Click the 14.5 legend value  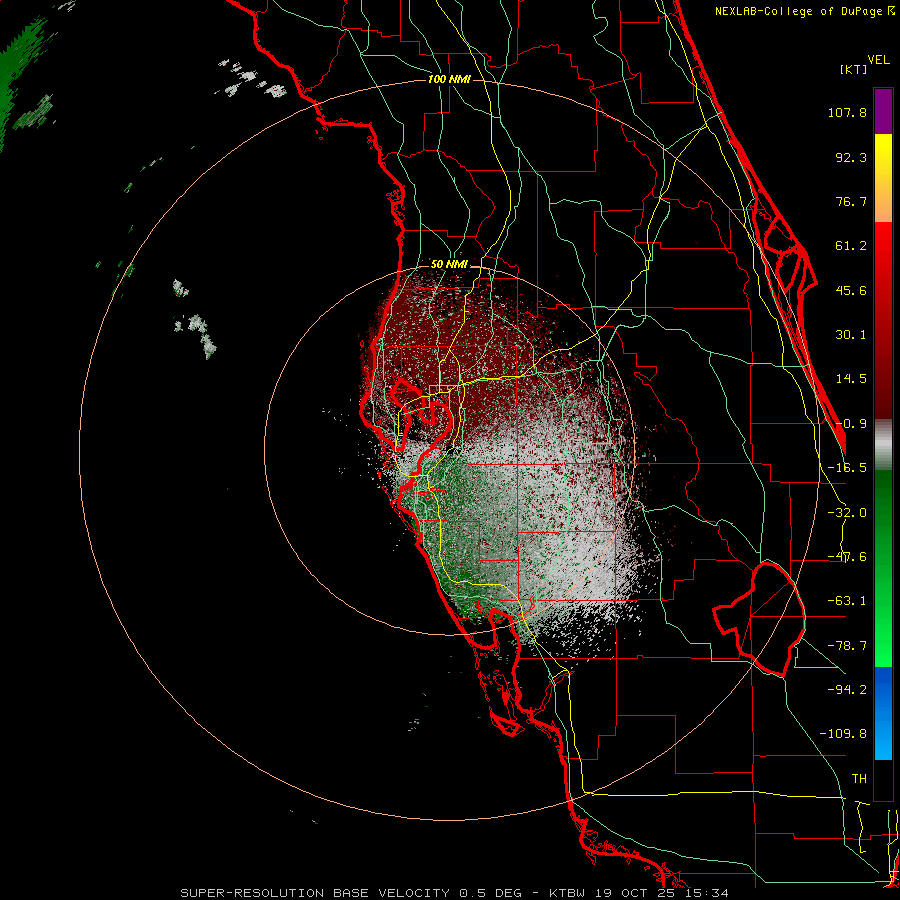851,379
